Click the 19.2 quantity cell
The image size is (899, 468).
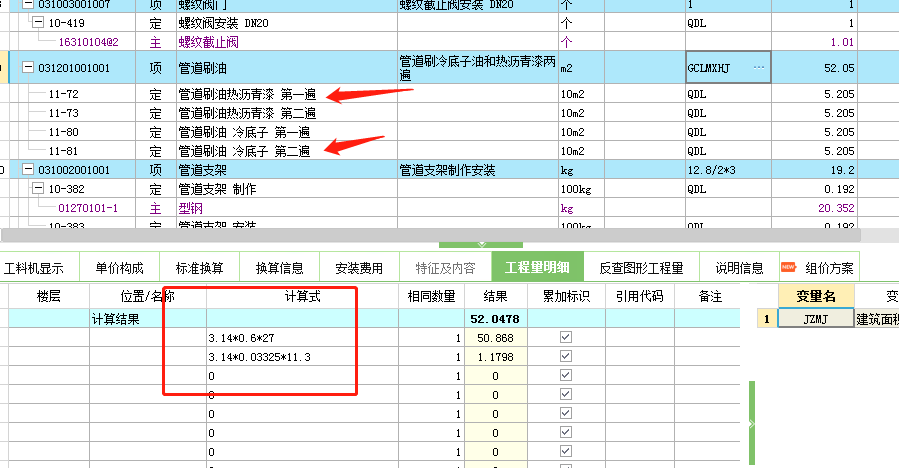pyautogui.click(x=814, y=170)
